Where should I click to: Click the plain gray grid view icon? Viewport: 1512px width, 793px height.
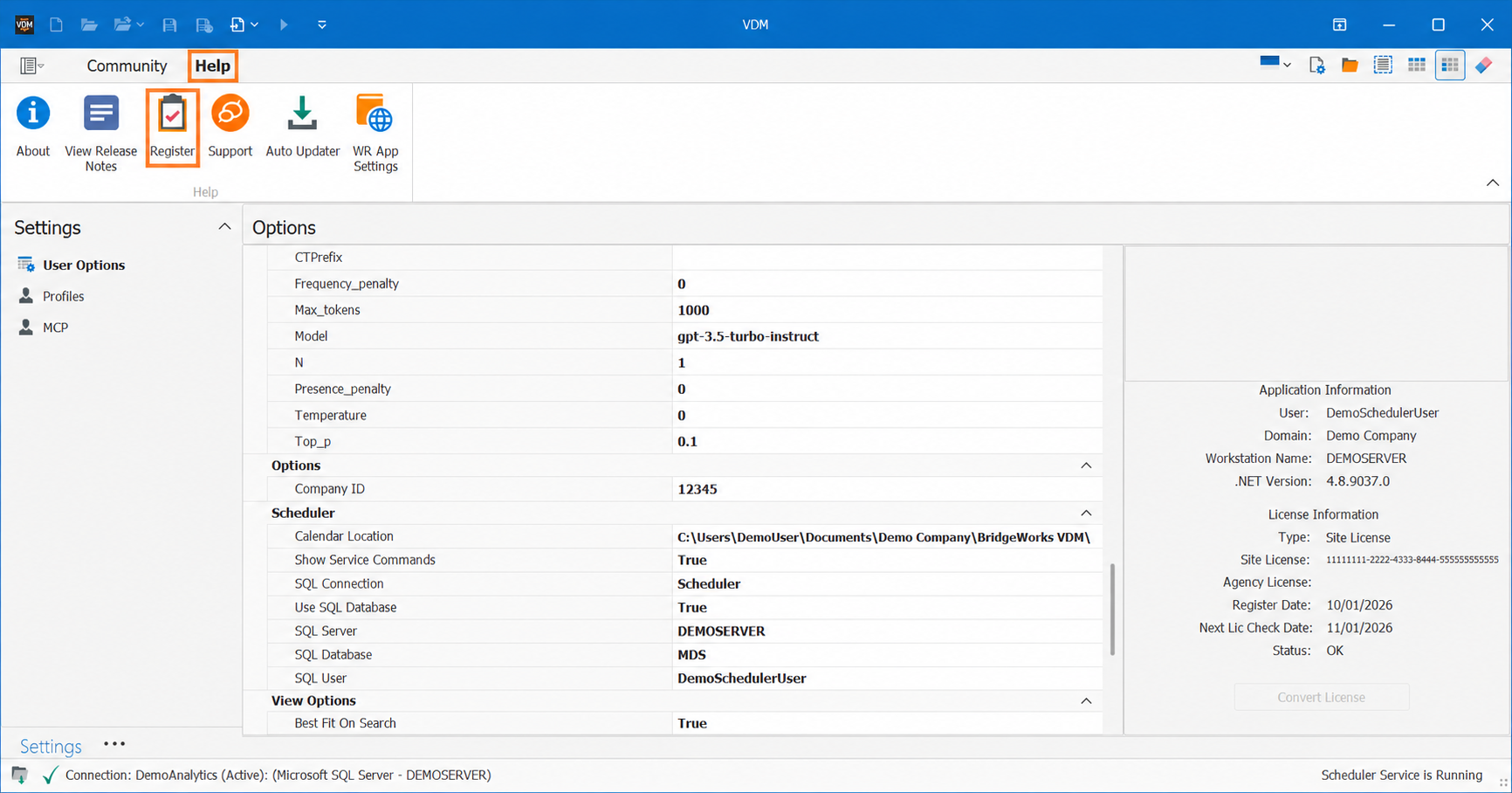1416,66
